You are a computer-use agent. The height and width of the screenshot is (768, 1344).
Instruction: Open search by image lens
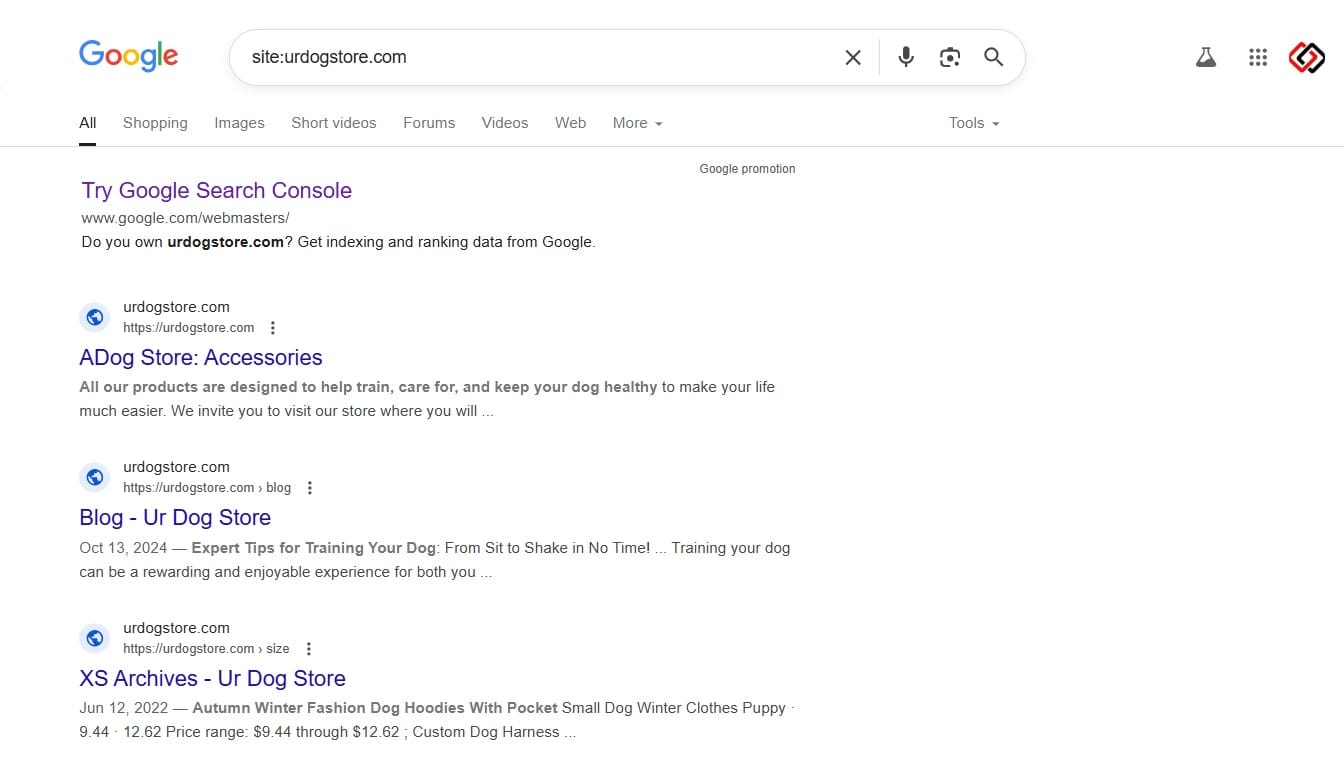[949, 57]
